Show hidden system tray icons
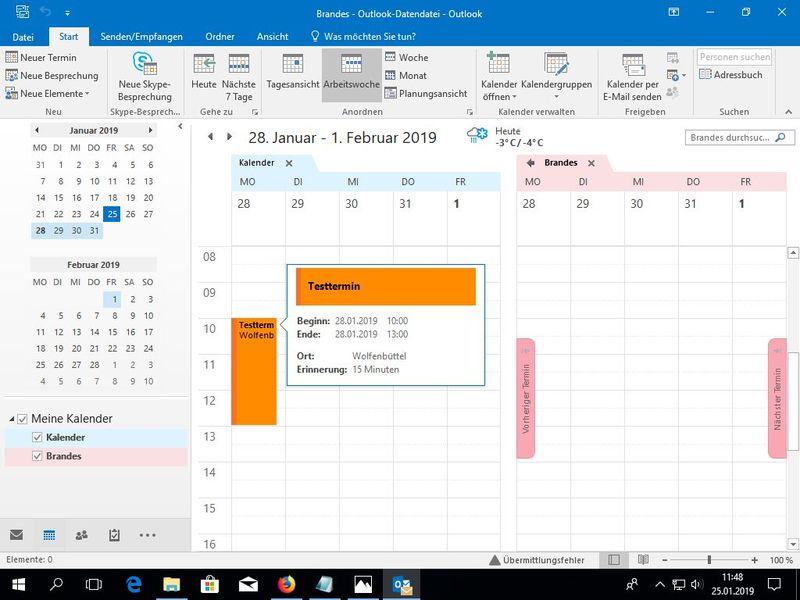 660,584
